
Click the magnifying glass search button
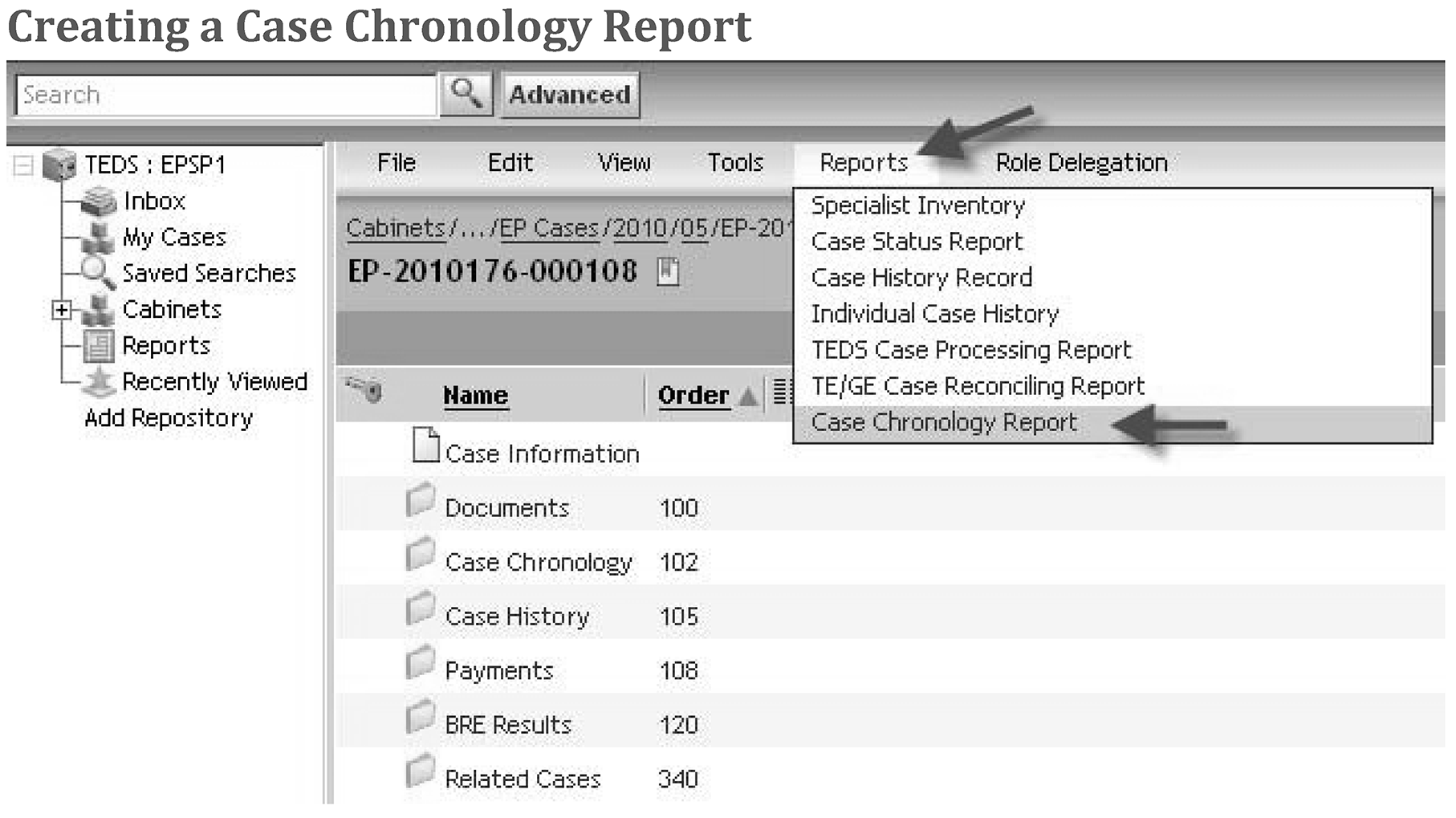tap(466, 95)
